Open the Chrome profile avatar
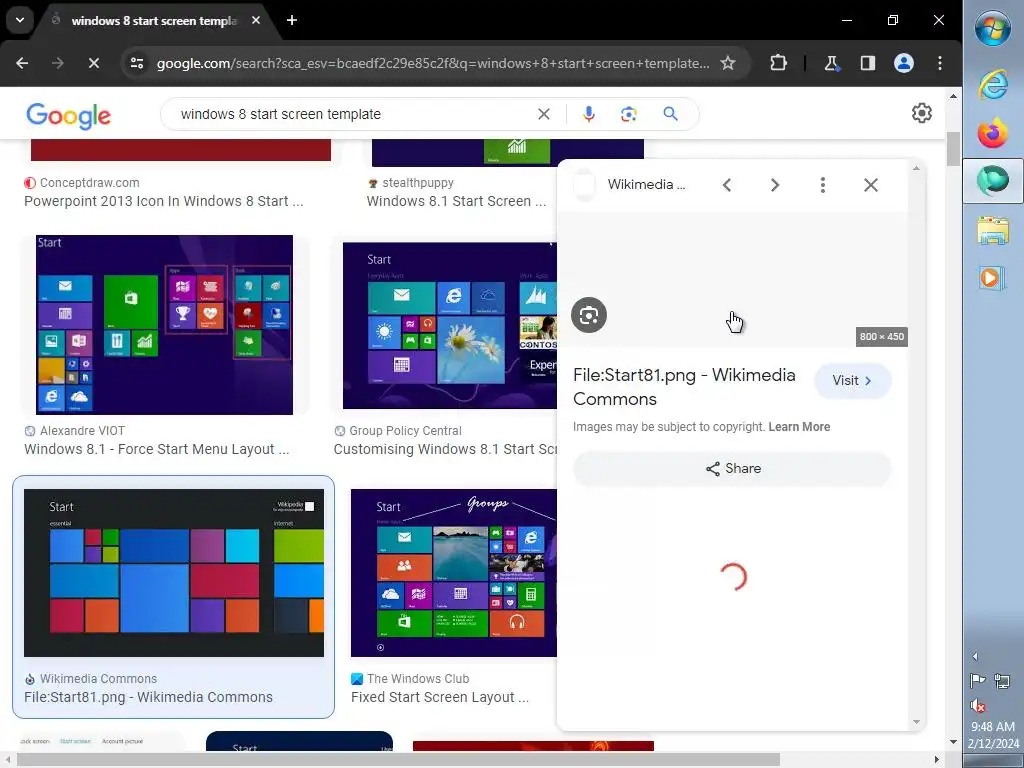Image resolution: width=1024 pixels, height=768 pixels. coord(904,63)
